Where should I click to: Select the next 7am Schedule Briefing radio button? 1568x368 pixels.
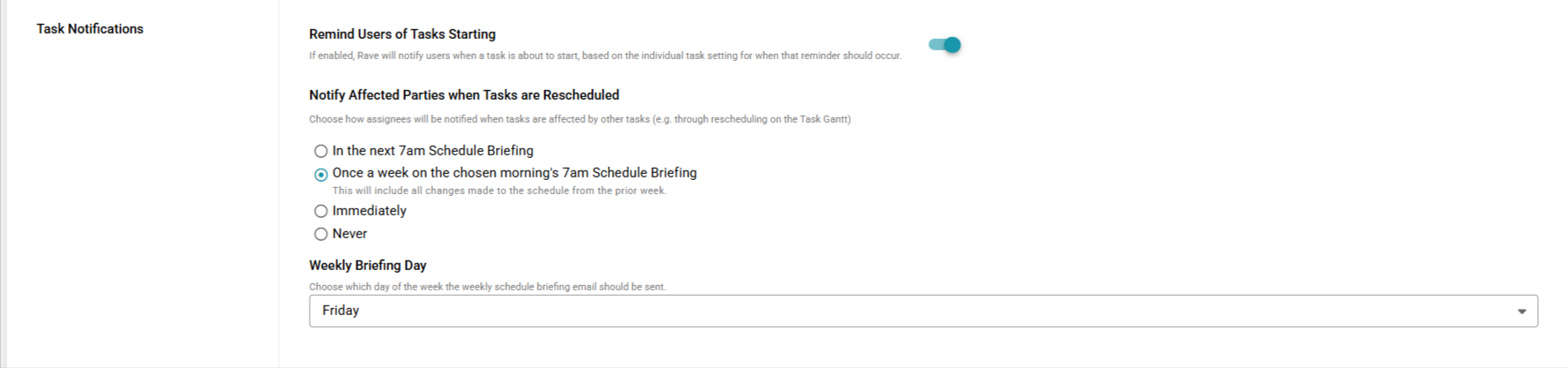[321, 151]
